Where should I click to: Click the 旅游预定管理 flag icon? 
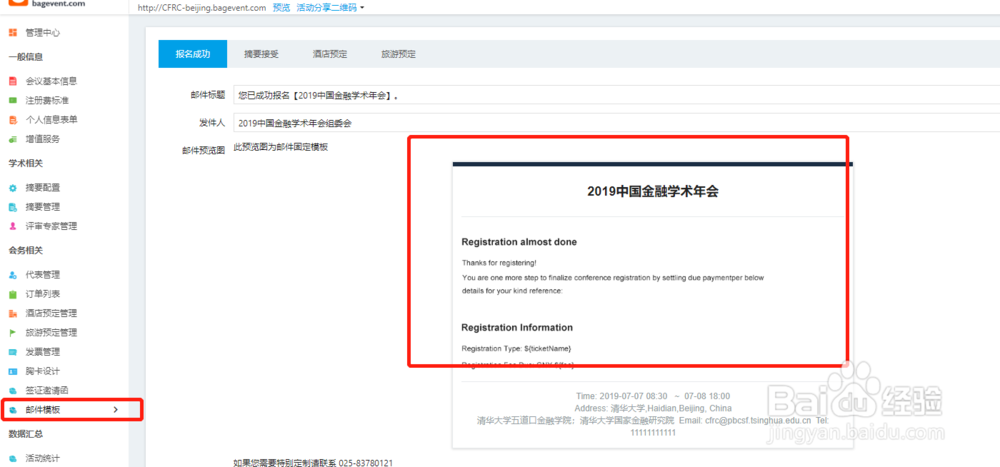(13, 332)
